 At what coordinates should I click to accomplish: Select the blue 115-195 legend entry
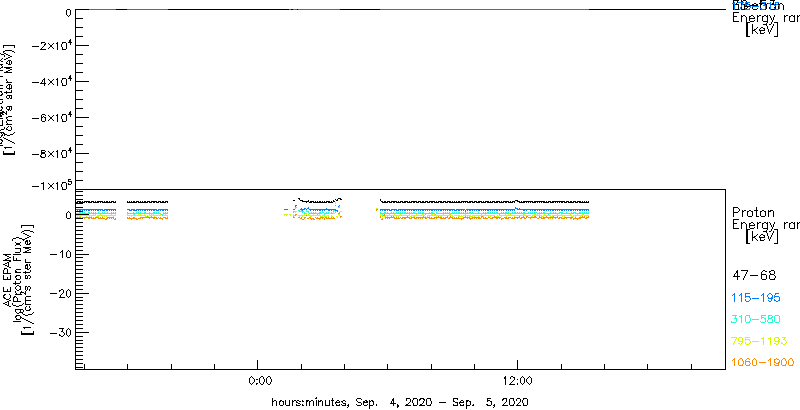756,298
